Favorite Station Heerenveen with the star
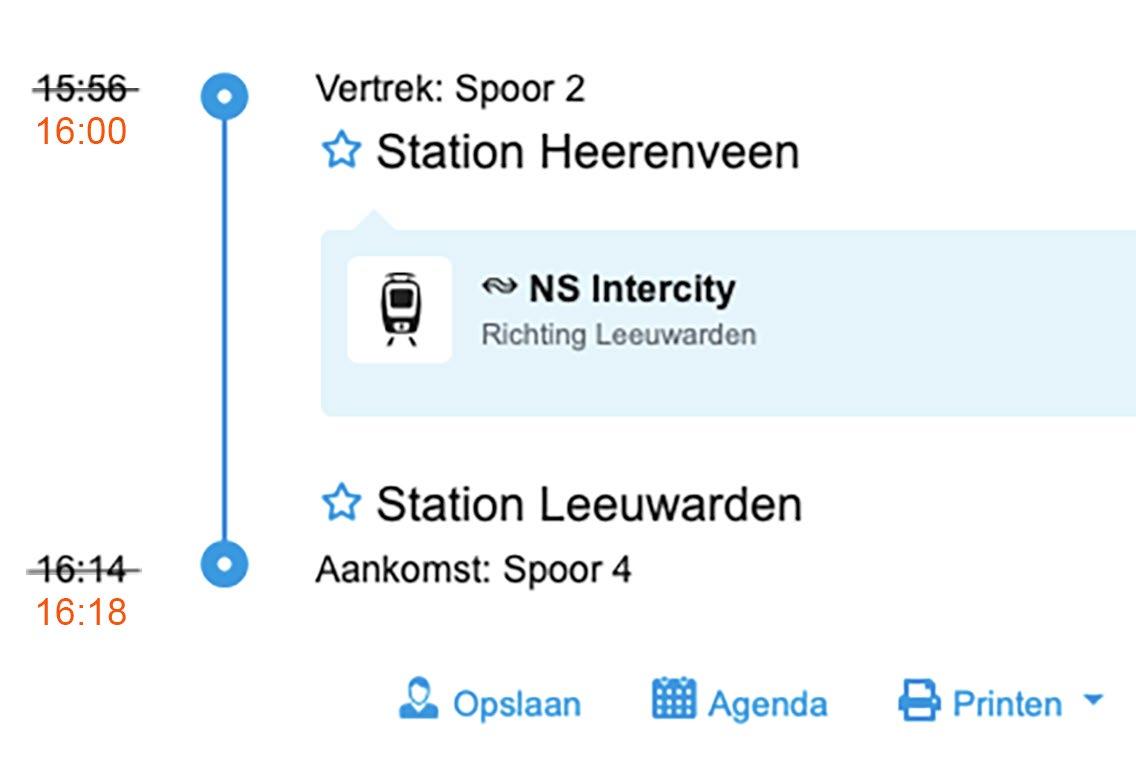This screenshot has width=1136, height=767. [x=341, y=151]
